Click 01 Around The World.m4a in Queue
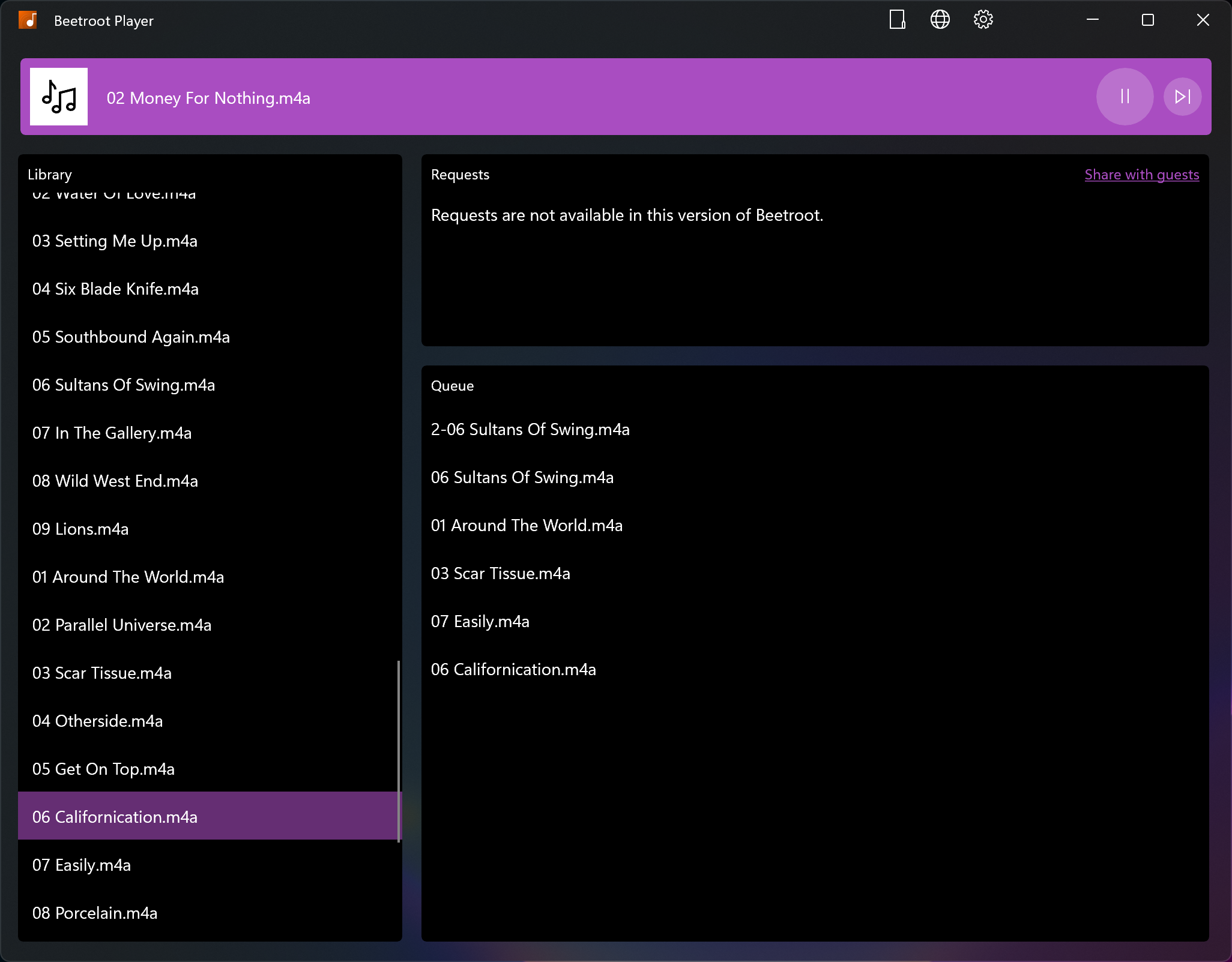This screenshot has width=1232, height=962. point(815,525)
